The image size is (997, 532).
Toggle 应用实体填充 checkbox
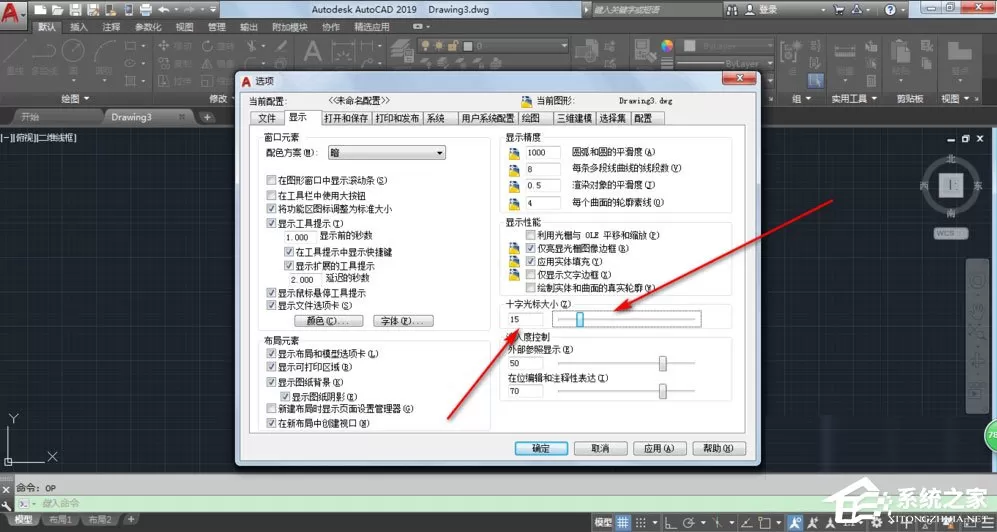[x=531, y=261]
